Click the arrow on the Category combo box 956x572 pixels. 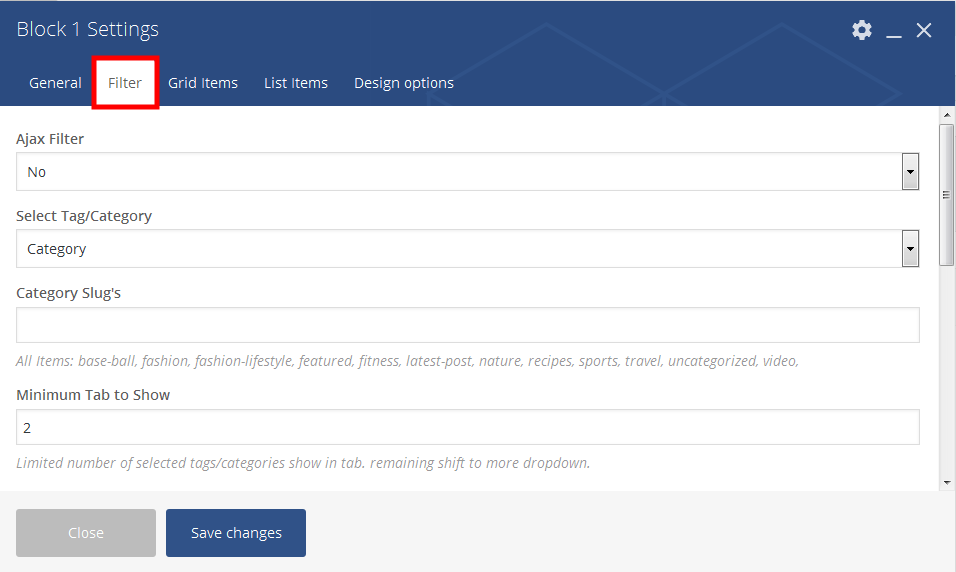pos(910,249)
